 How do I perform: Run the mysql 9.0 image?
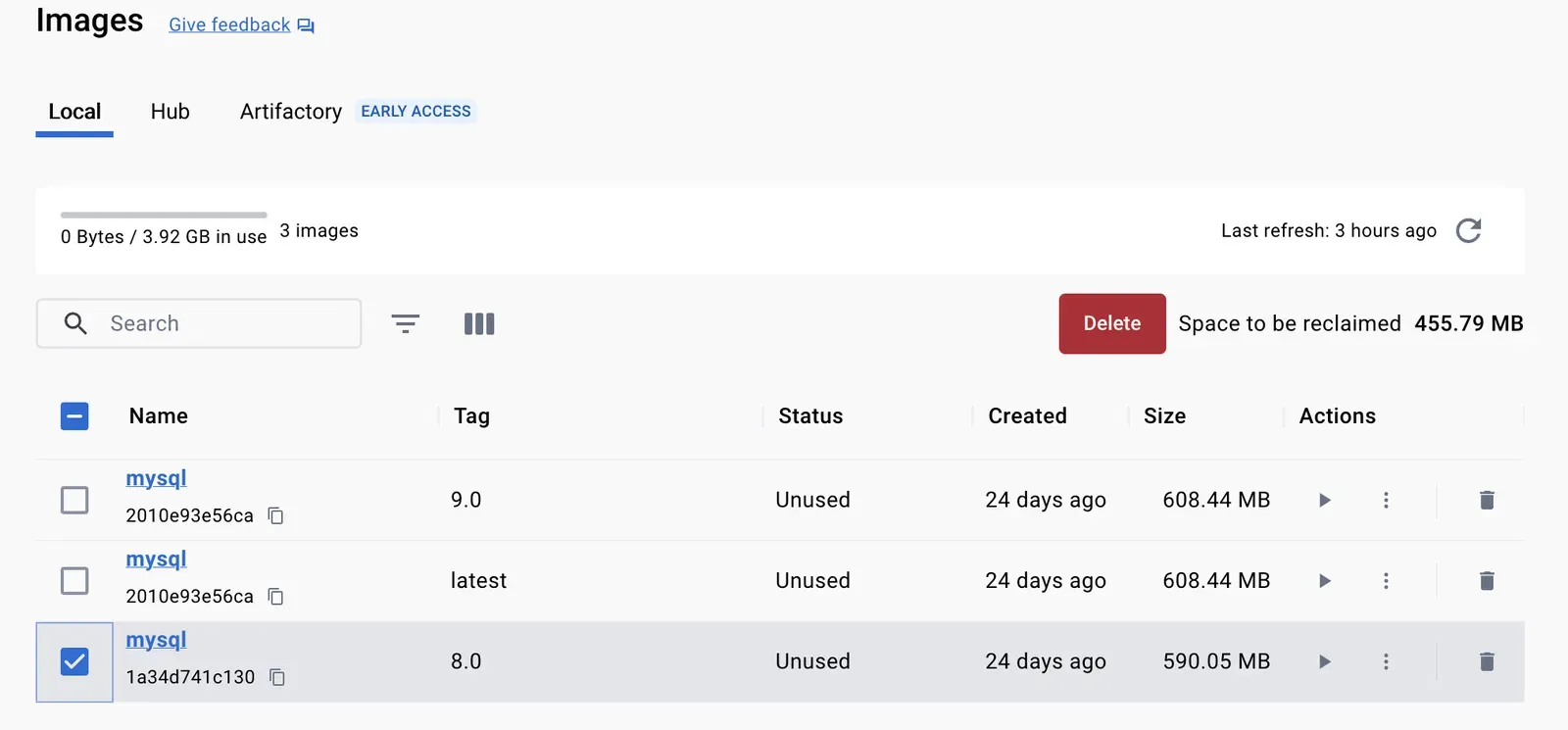(1324, 500)
